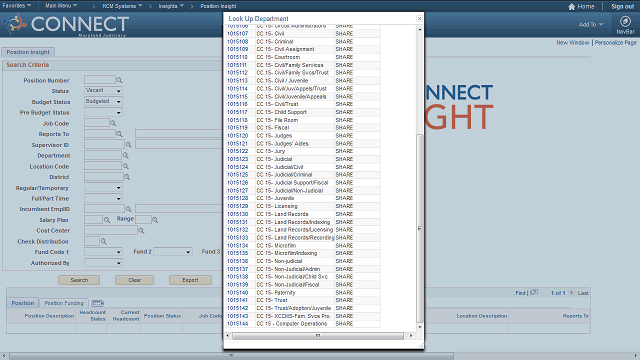
Task: Select department 1015107 CC 15- Civil
Action: [238, 33]
